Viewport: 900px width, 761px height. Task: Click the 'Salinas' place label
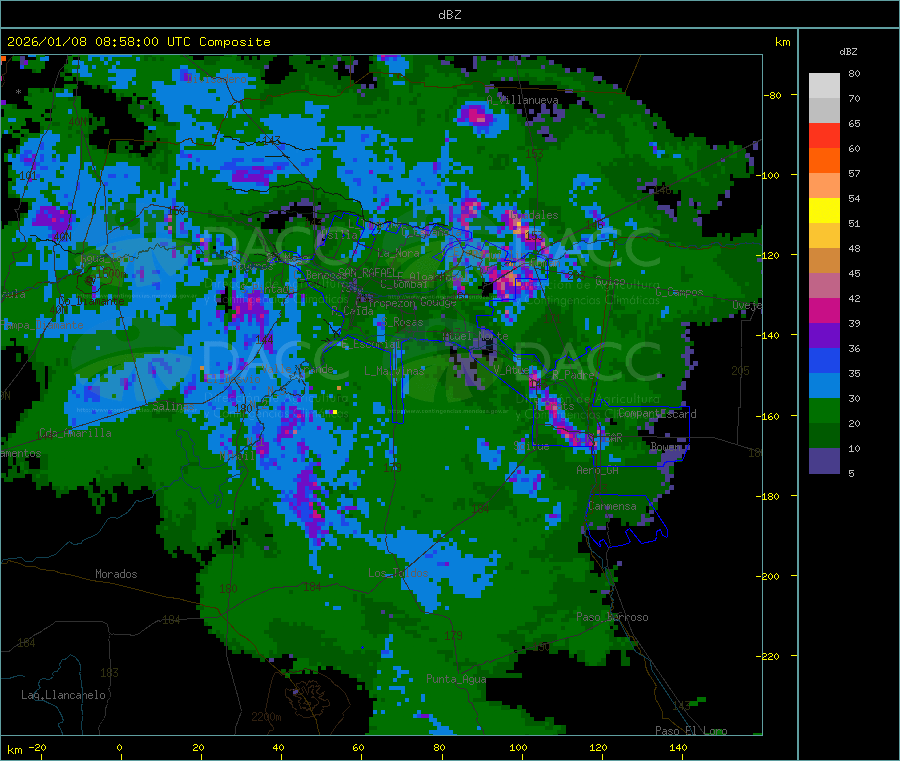(173, 406)
